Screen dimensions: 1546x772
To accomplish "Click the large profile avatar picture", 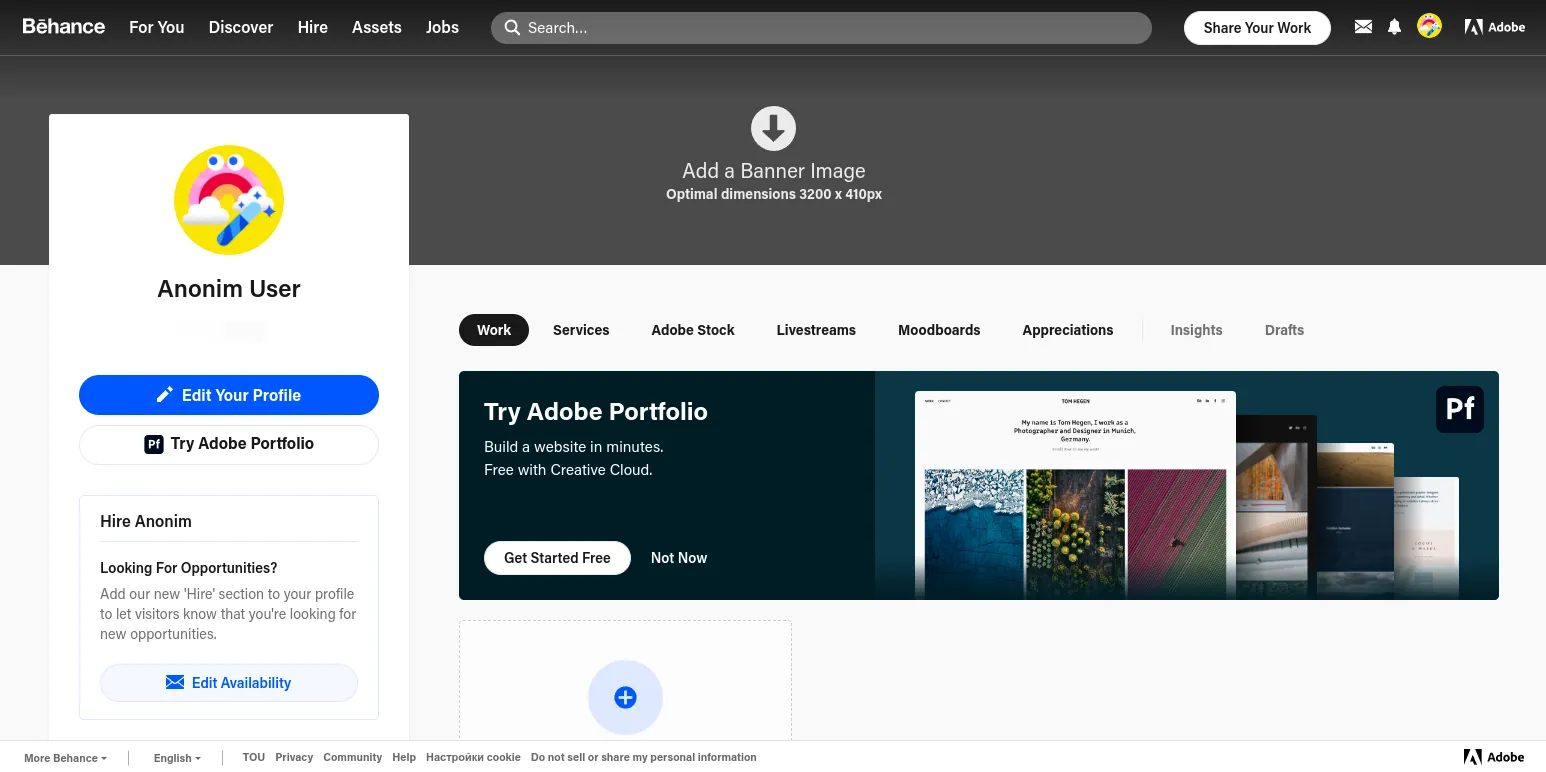I will click(x=229, y=200).
